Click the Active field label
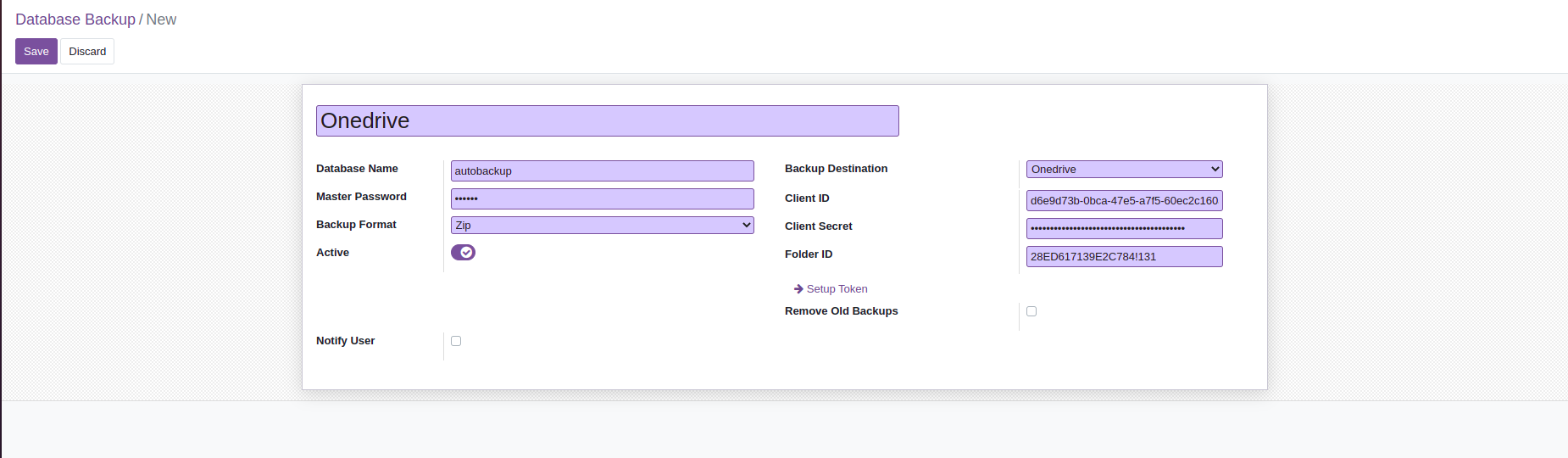 point(332,253)
